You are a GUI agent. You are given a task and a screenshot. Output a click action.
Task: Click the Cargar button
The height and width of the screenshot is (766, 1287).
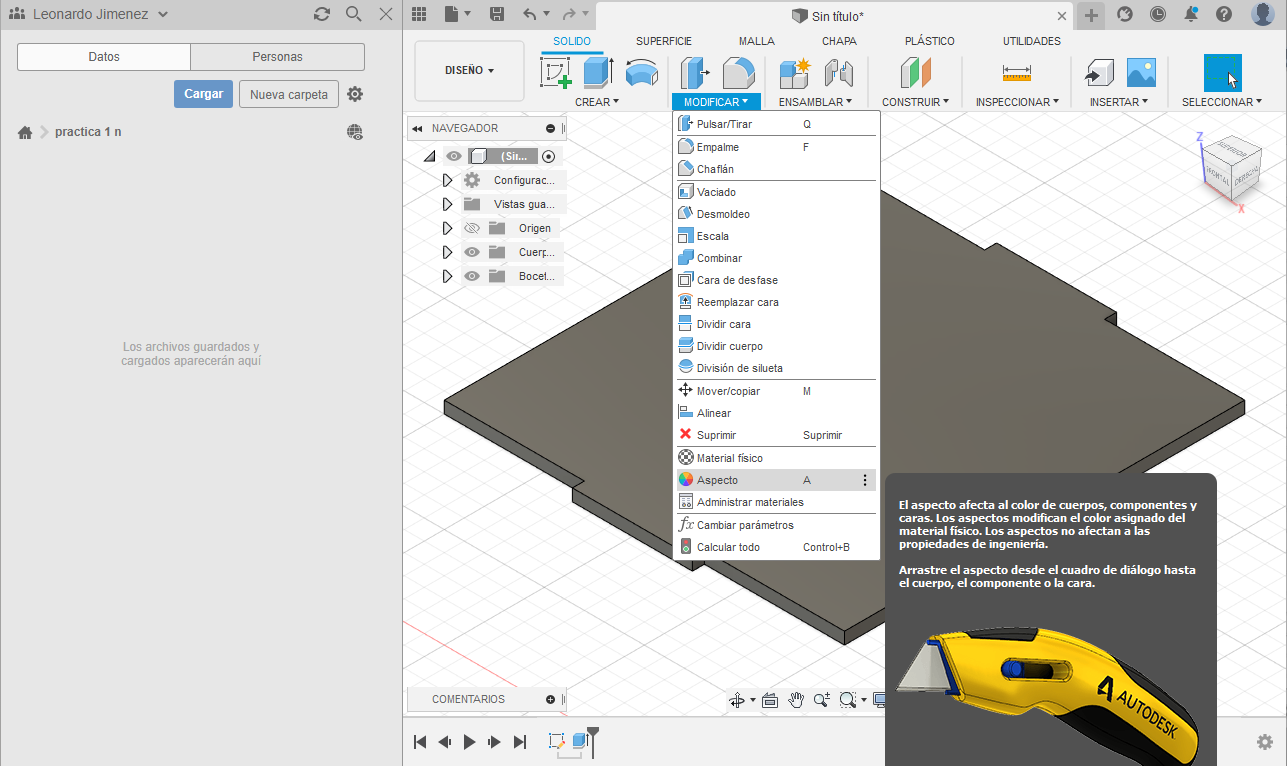coord(203,94)
